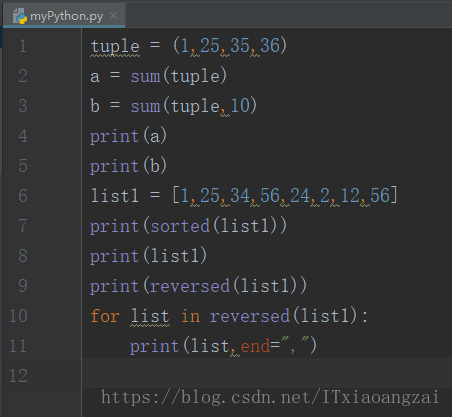Click line number 6 in gutter
Screen dimensions: 452x417
(x=23, y=196)
